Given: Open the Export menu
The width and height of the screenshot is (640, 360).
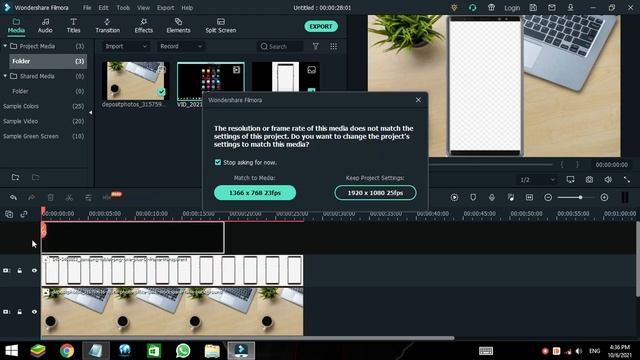Looking at the screenshot, I should click(165, 8).
